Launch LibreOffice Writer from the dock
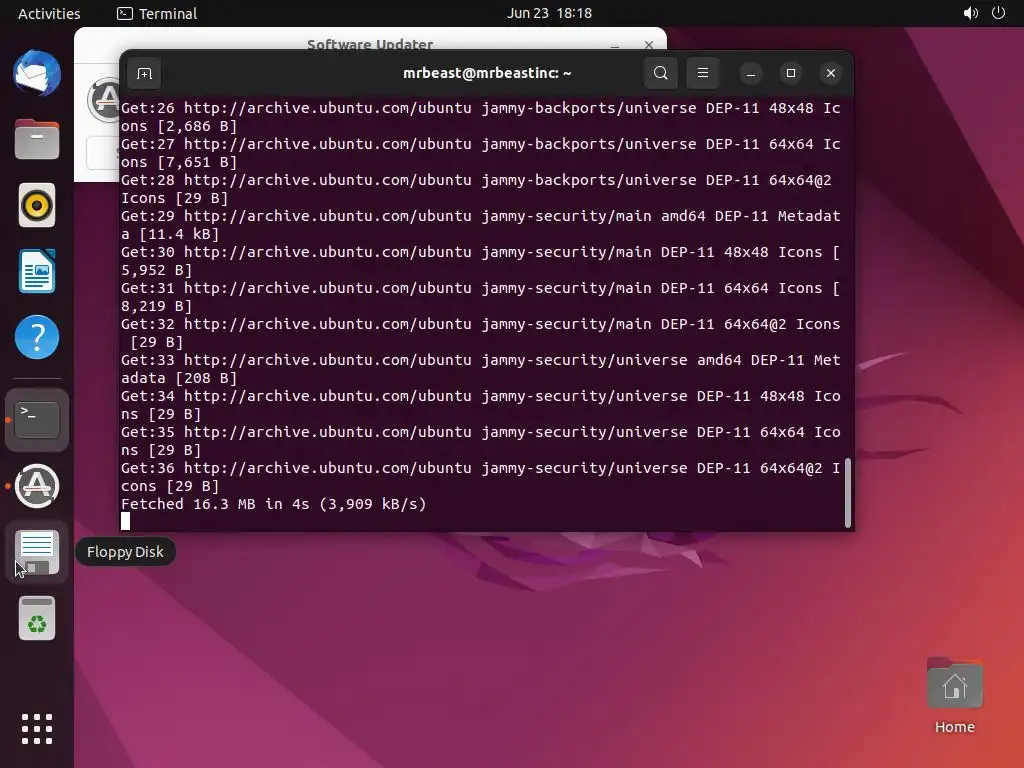Image resolution: width=1024 pixels, height=768 pixels. pyautogui.click(x=37, y=271)
